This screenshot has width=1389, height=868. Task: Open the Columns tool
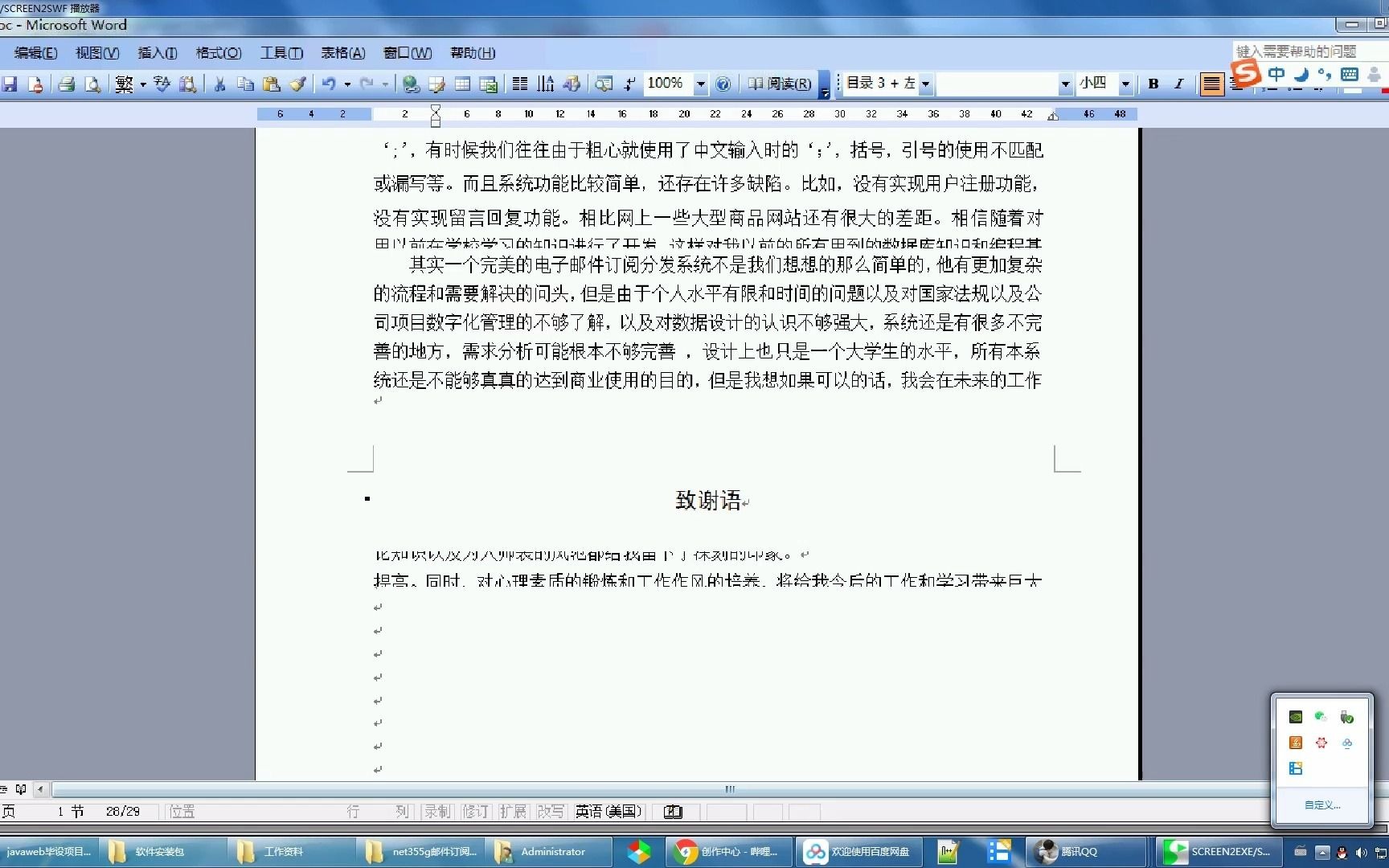point(519,84)
